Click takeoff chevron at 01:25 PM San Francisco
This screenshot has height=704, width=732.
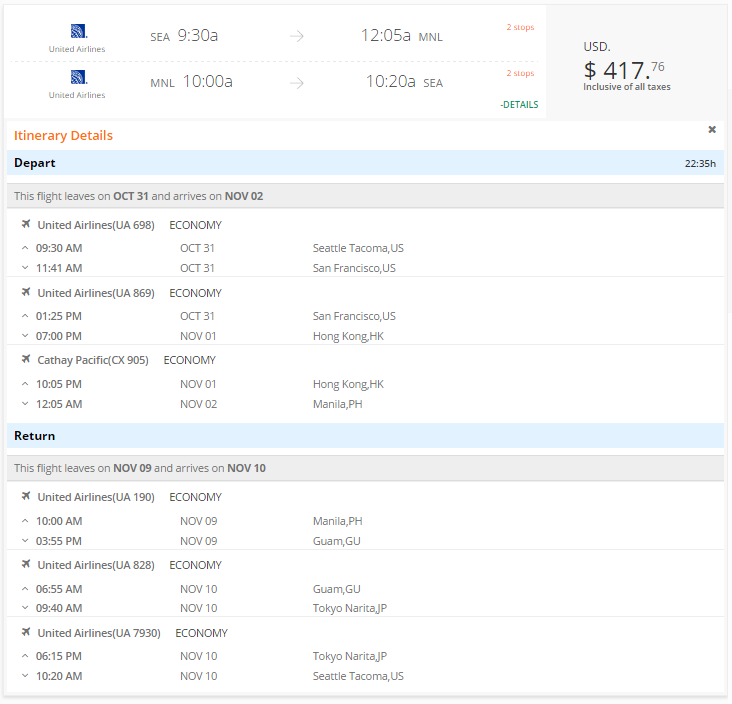coord(25,316)
